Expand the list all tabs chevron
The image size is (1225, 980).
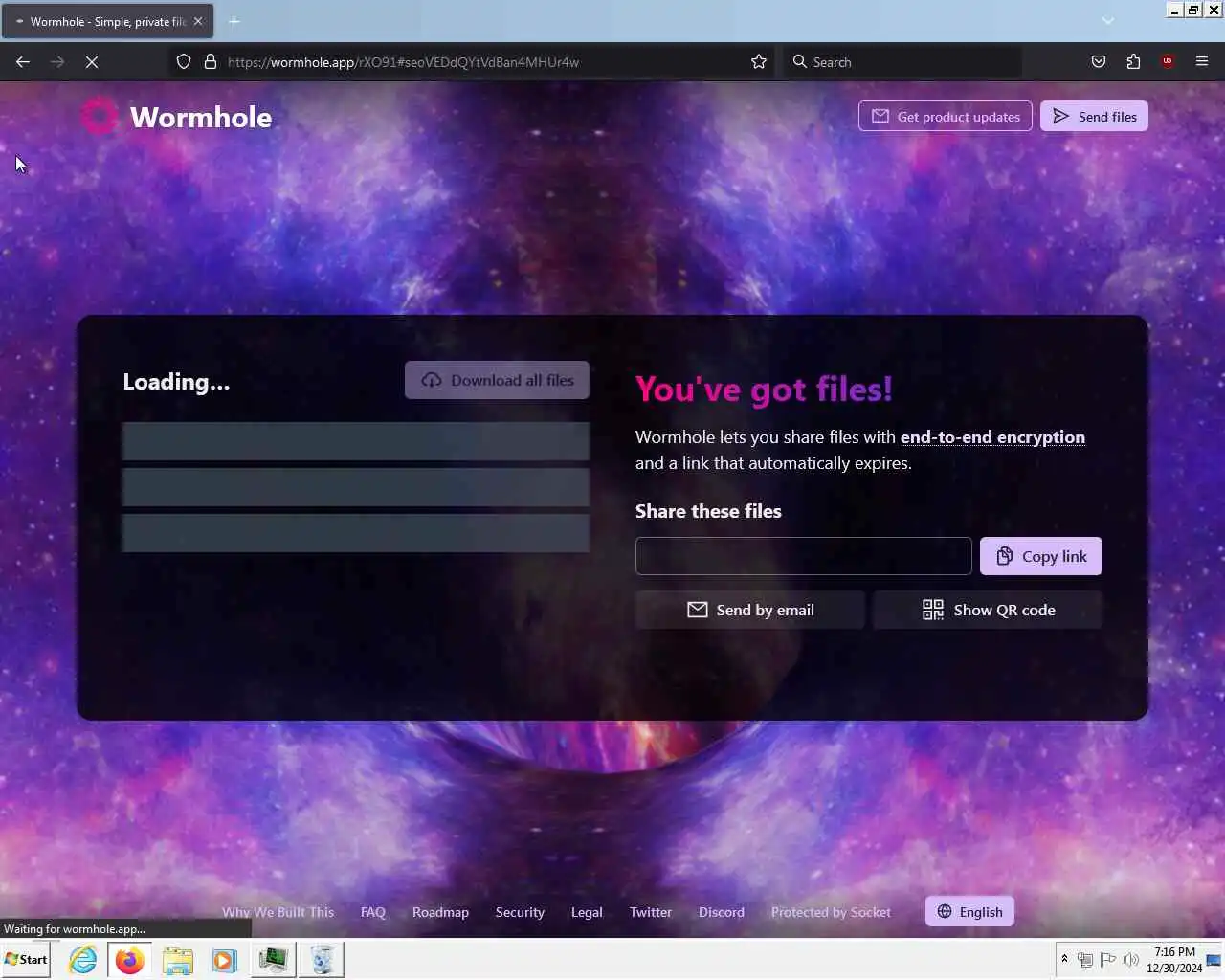1108,21
